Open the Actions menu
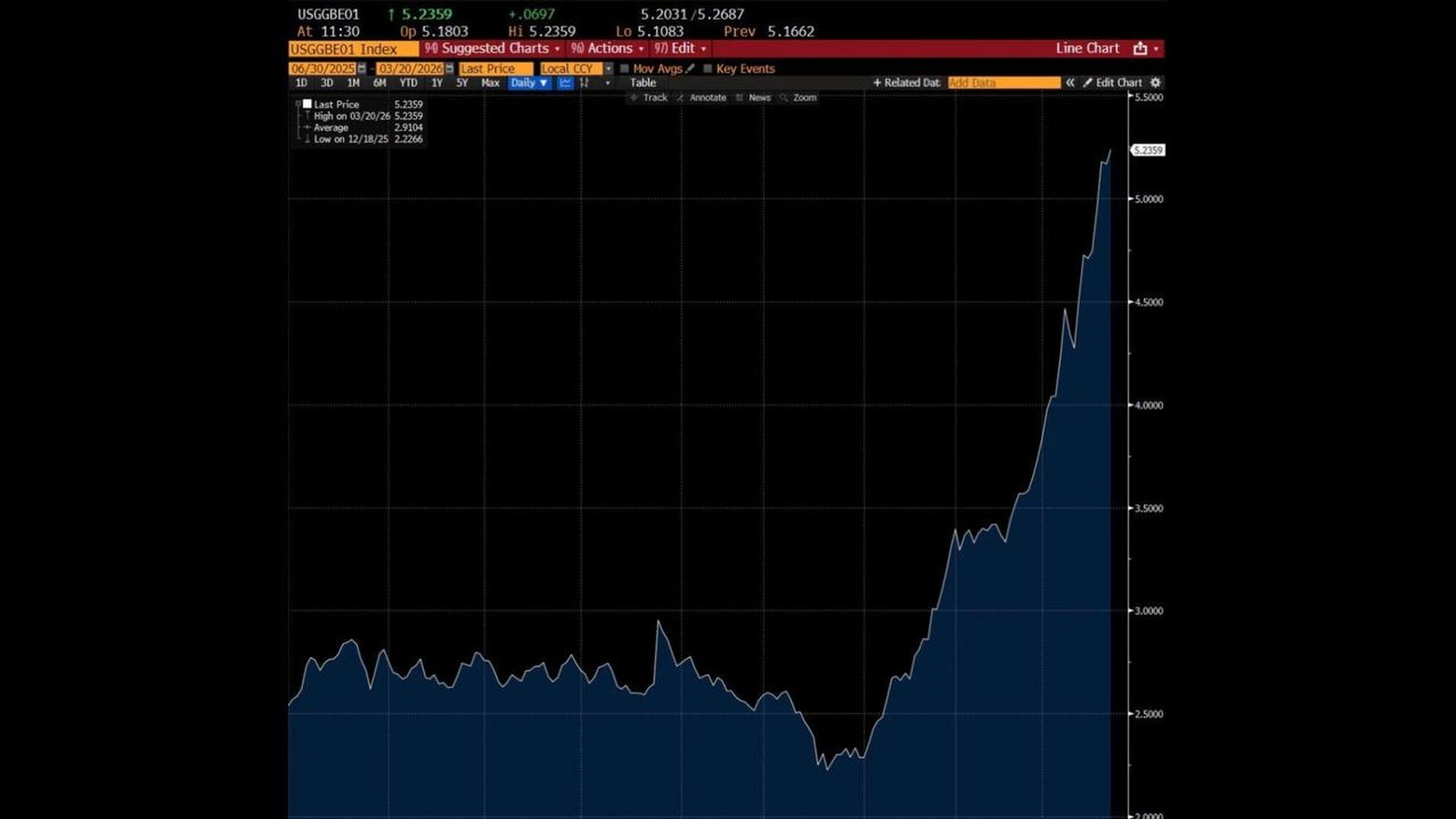The width and height of the screenshot is (1456, 819). point(607,48)
